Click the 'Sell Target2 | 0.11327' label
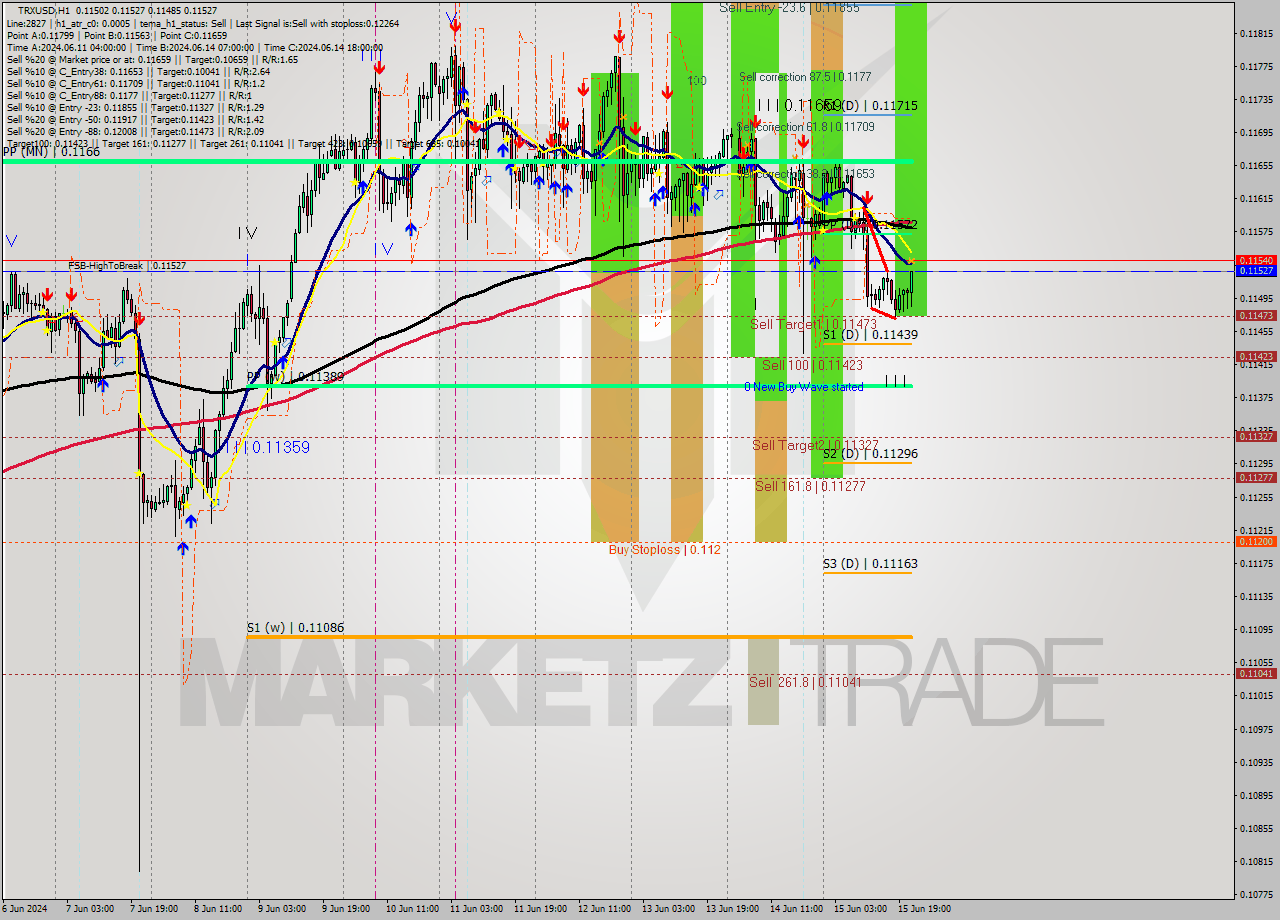1280x920 pixels. pyautogui.click(x=816, y=445)
